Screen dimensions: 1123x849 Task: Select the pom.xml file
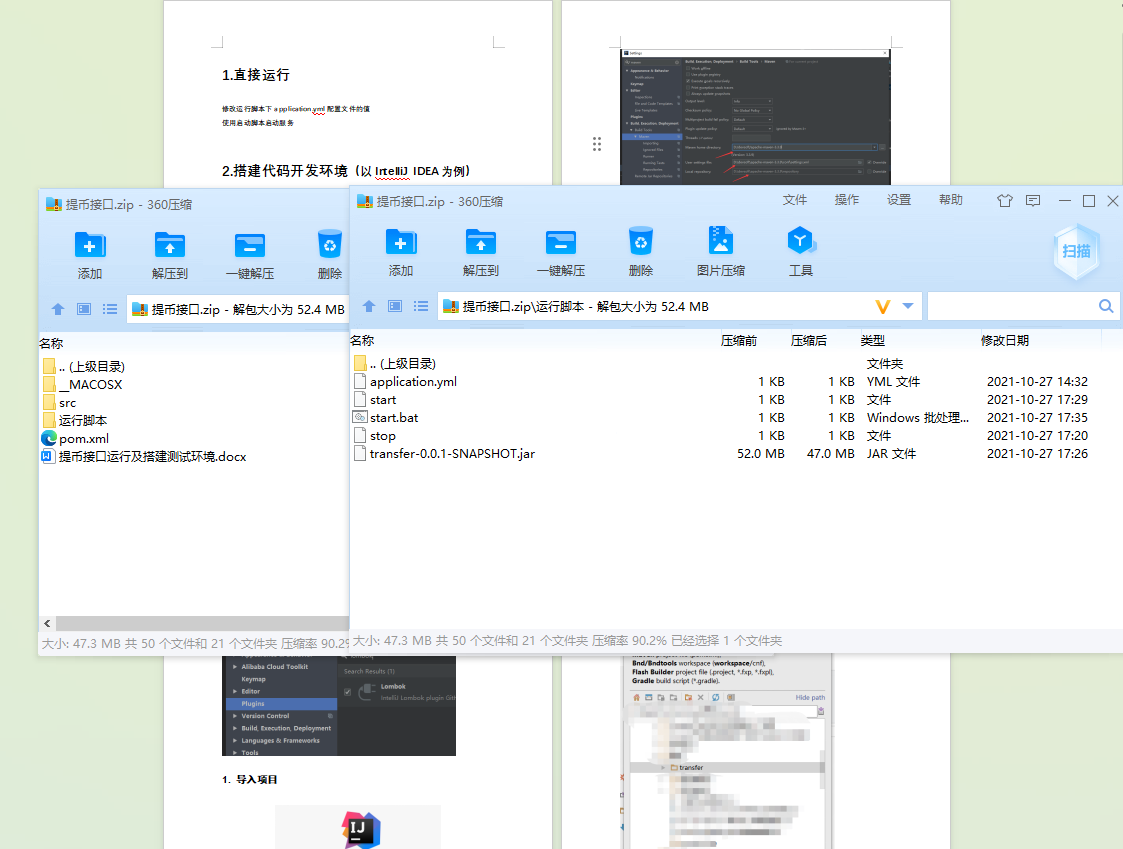click(x=84, y=439)
